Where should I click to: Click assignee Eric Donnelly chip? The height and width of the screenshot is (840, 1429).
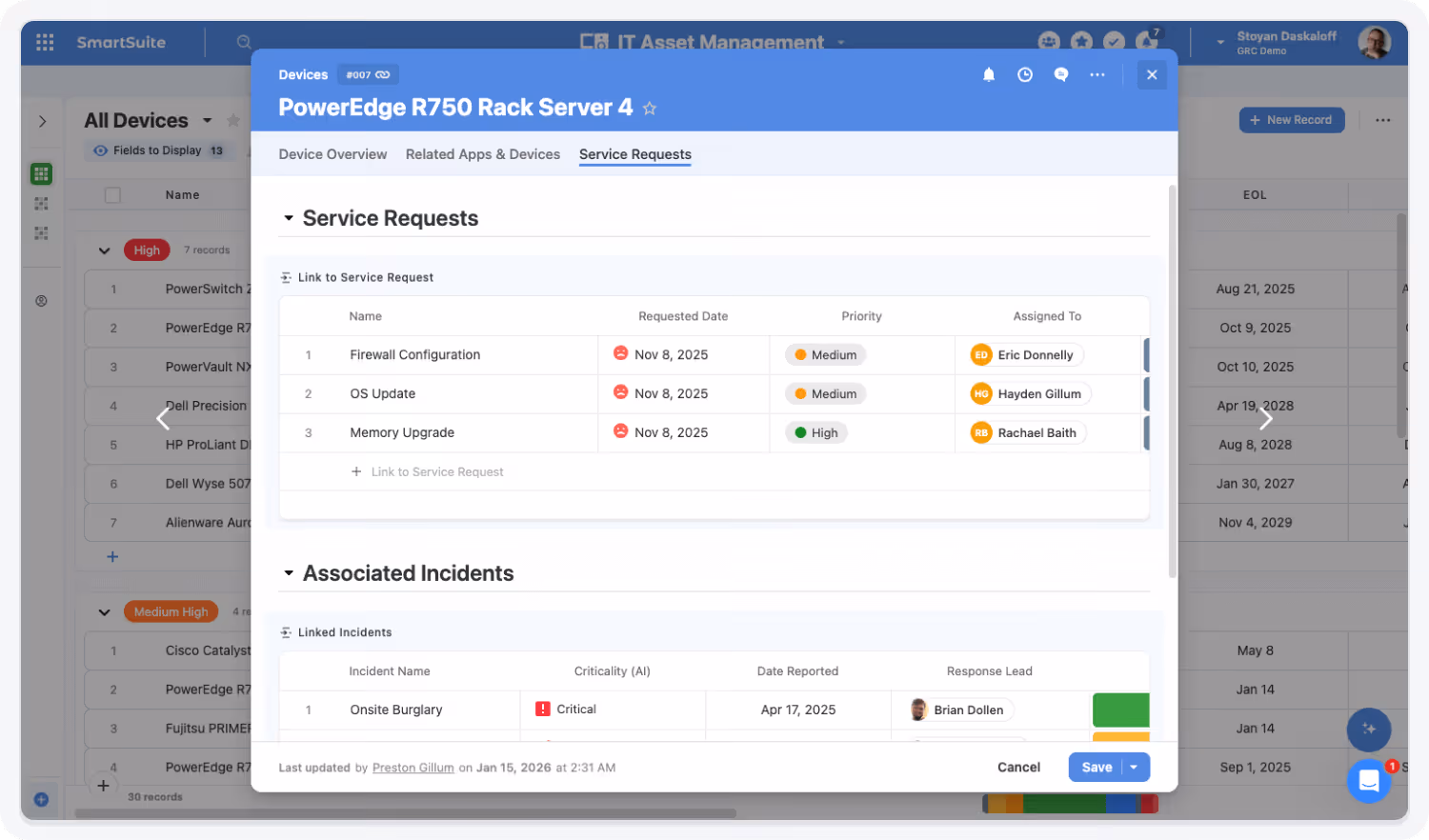(x=1026, y=355)
